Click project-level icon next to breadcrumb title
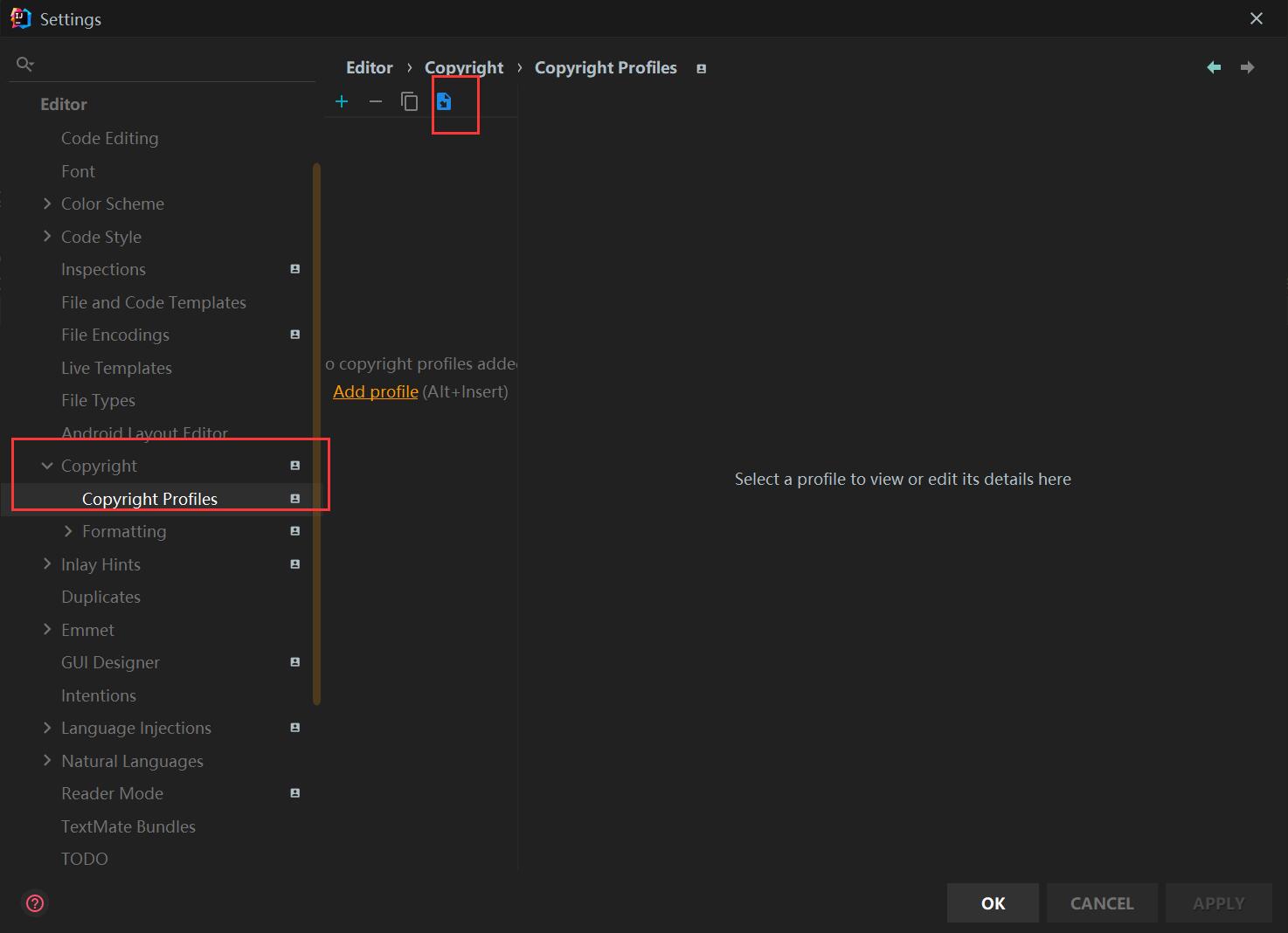The width and height of the screenshot is (1288, 933). 701,68
